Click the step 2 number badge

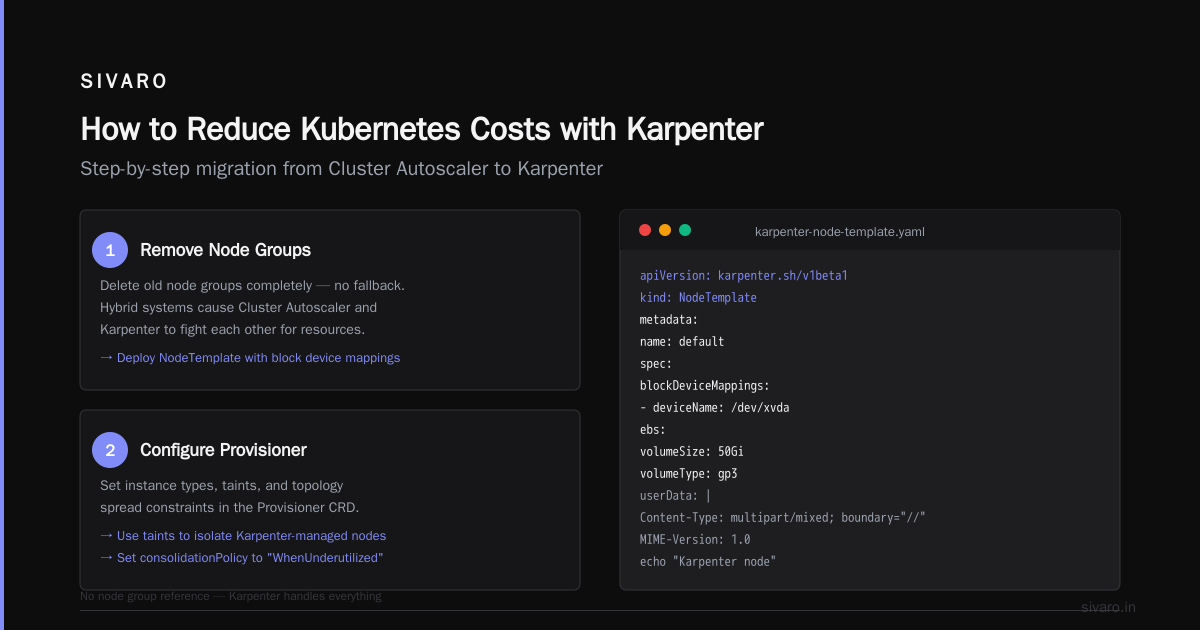click(110, 450)
